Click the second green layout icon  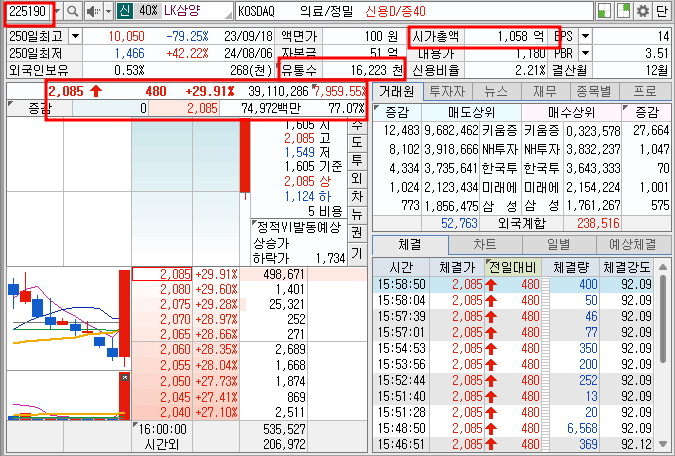[x=623, y=11]
